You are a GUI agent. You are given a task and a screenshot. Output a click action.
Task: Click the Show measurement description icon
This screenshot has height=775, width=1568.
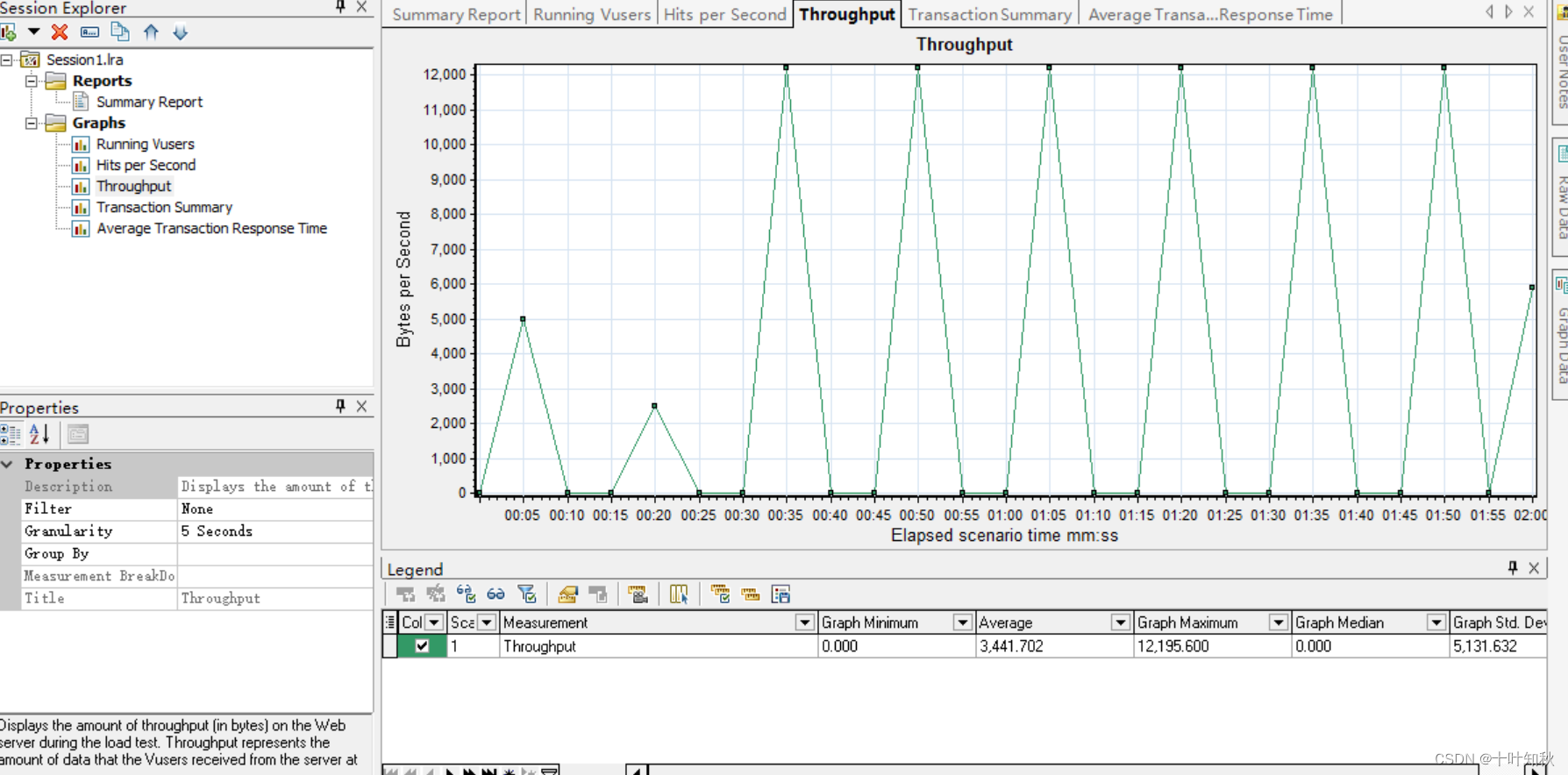coord(598,594)
